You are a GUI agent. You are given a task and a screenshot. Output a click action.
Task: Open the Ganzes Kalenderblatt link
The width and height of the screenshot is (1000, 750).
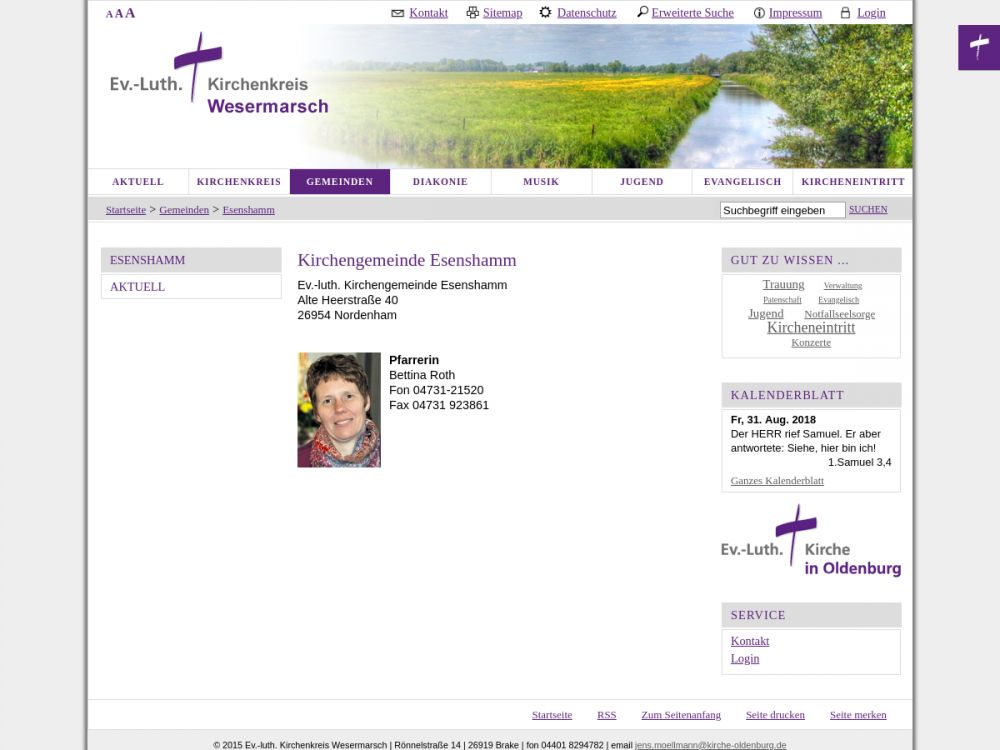[777, 481]
